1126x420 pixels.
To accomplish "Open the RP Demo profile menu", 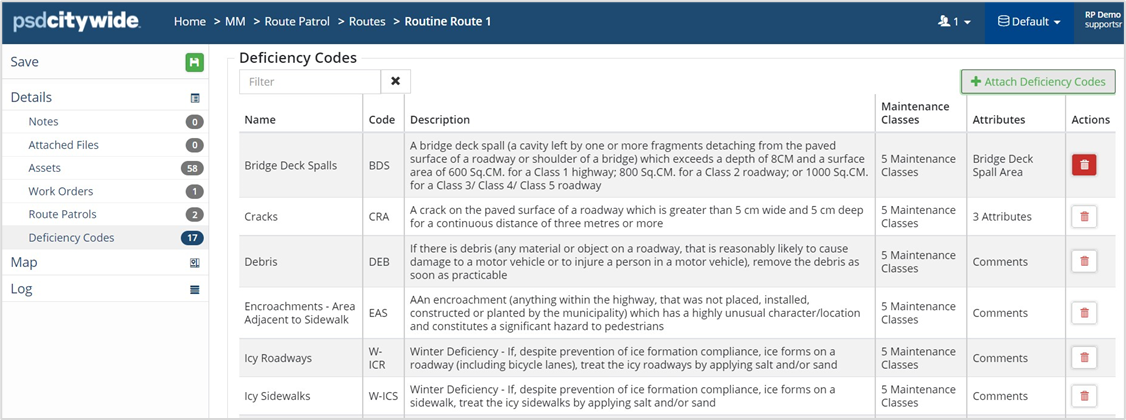I will pyautogui.click(x=1101, y=21).
